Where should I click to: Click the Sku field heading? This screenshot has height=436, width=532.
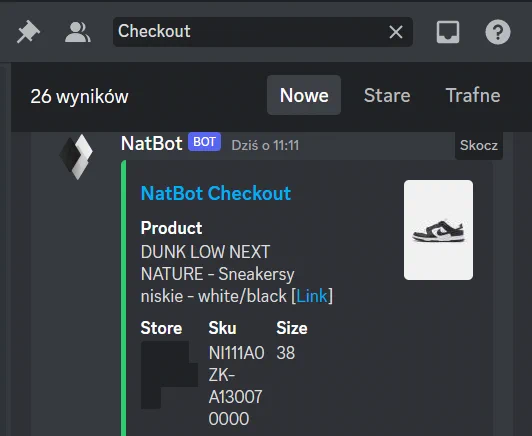(222, 328)
